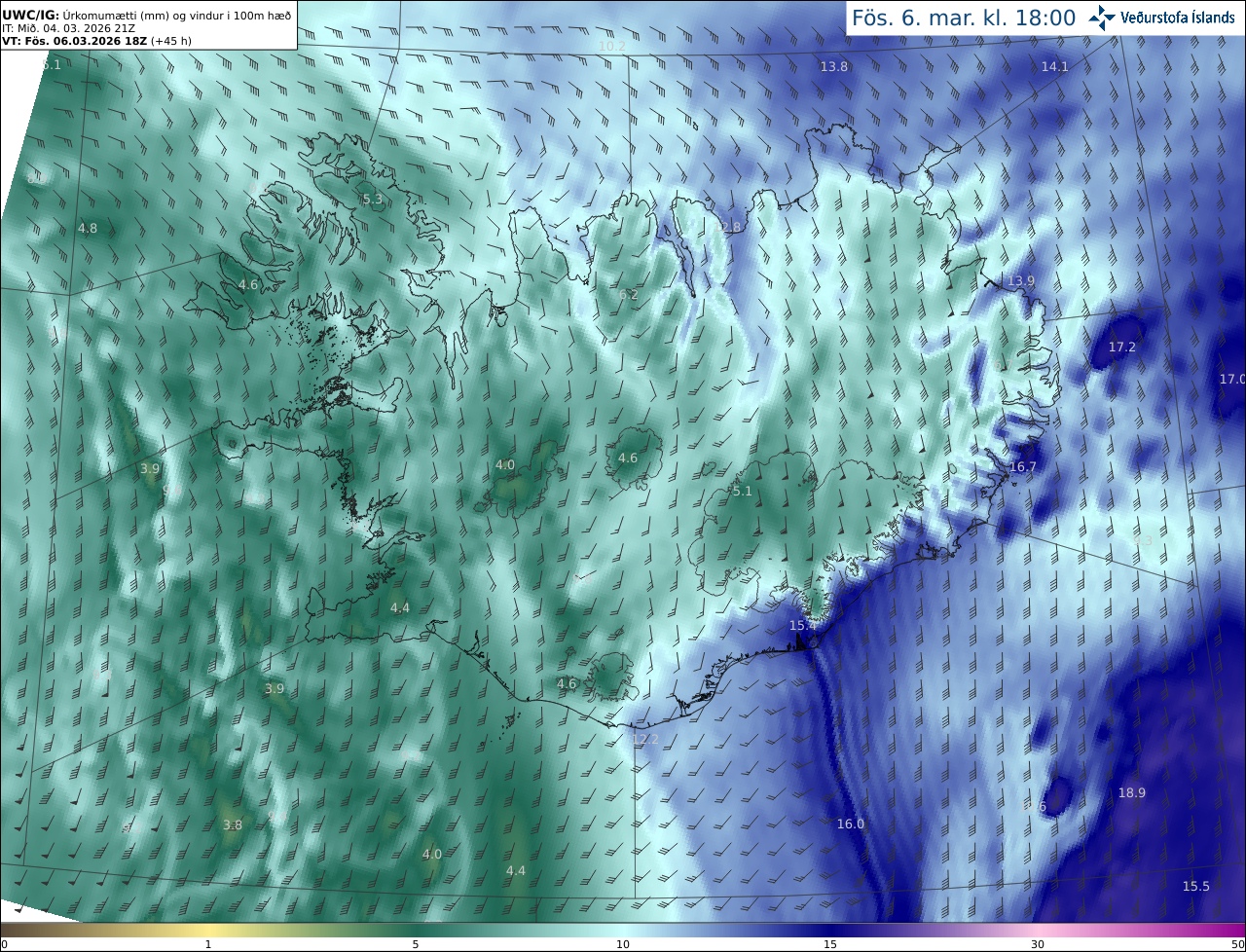Click the 13.9 value on the map
This screenshot has height=952, width=1246.
point(1021,280)
